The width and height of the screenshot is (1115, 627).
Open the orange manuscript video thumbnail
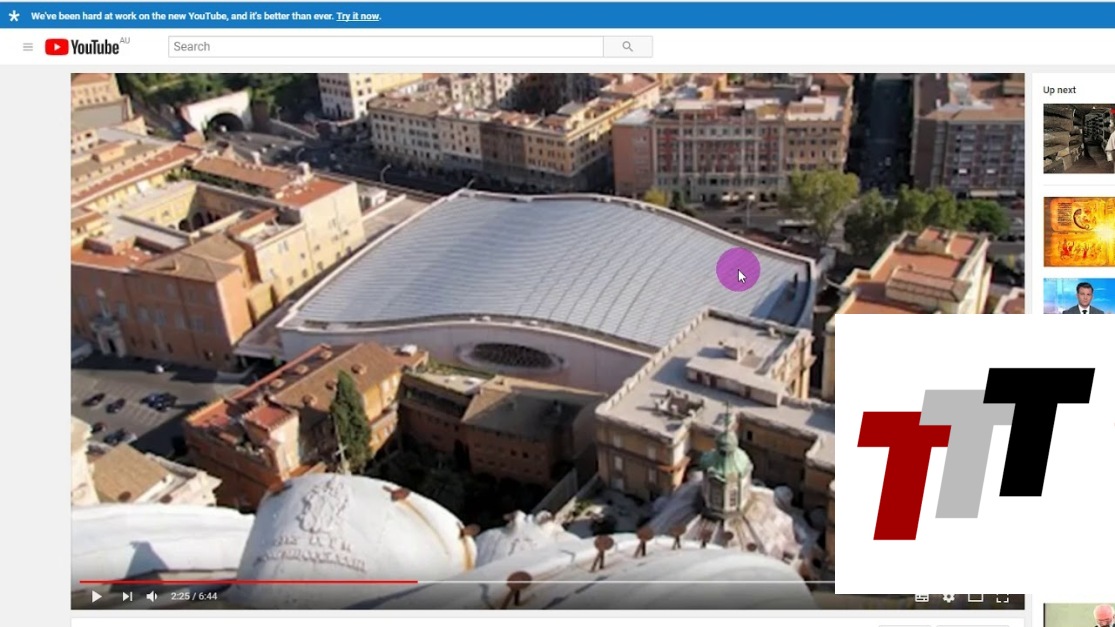tap(1078, 231)
